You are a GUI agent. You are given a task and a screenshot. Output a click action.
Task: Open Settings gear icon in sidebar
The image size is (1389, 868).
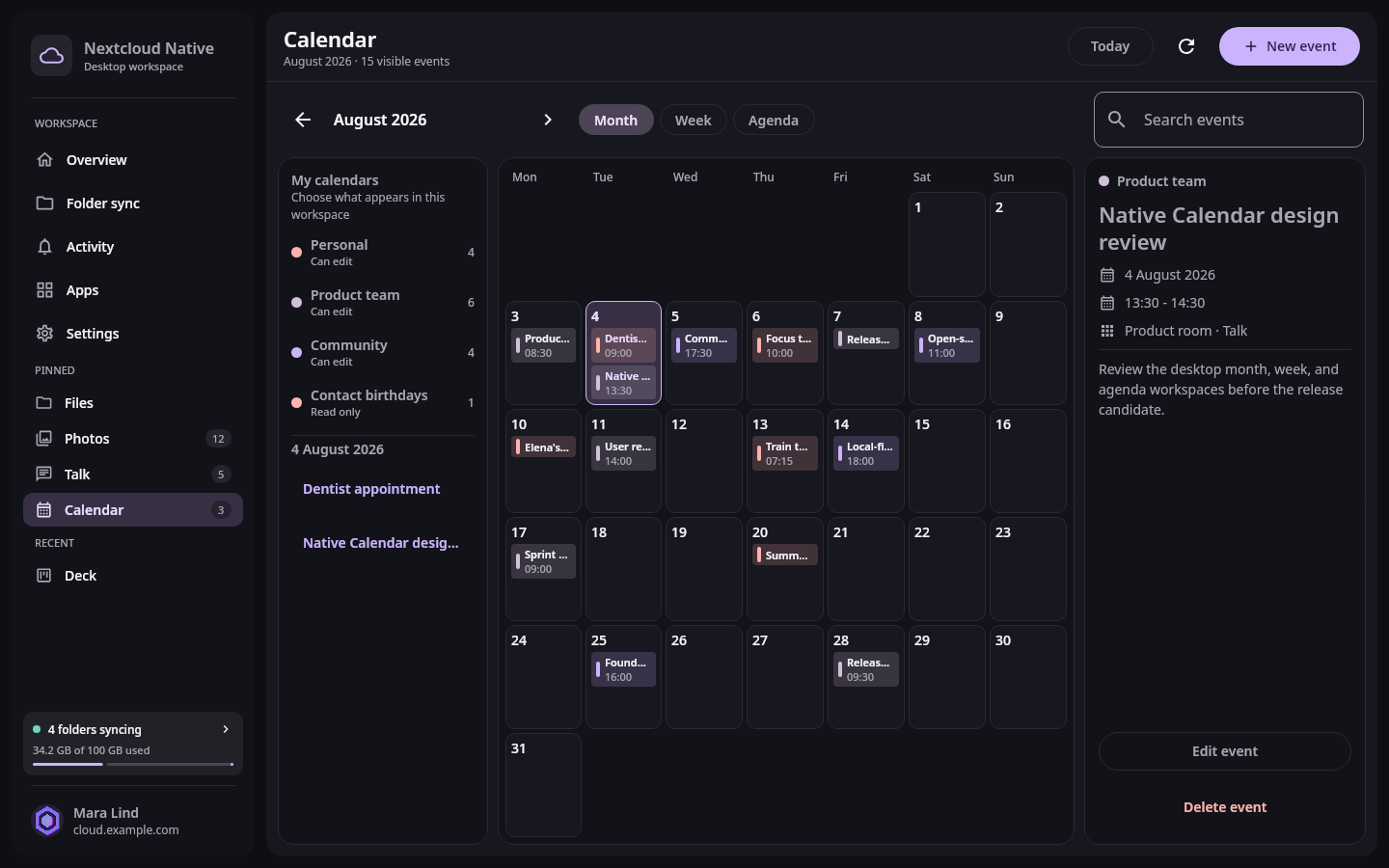click(44, 334)
